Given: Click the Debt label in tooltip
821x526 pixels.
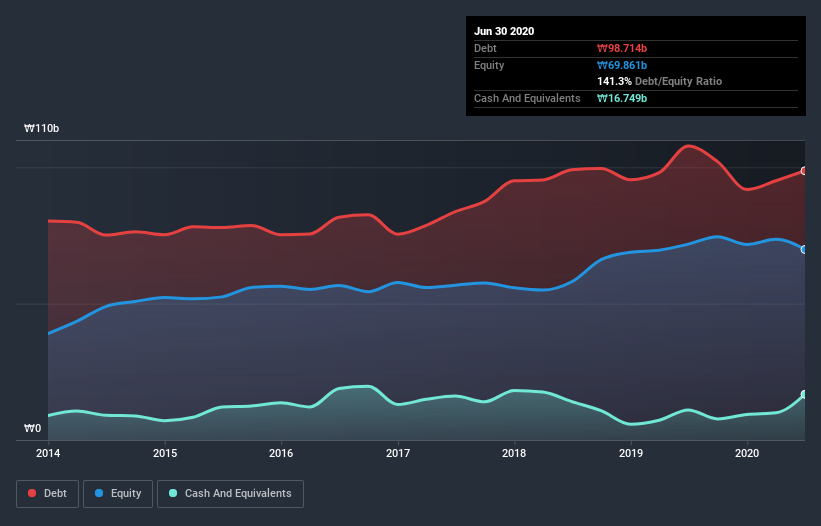Looking at the screenshot, I should tap(485, 48).
